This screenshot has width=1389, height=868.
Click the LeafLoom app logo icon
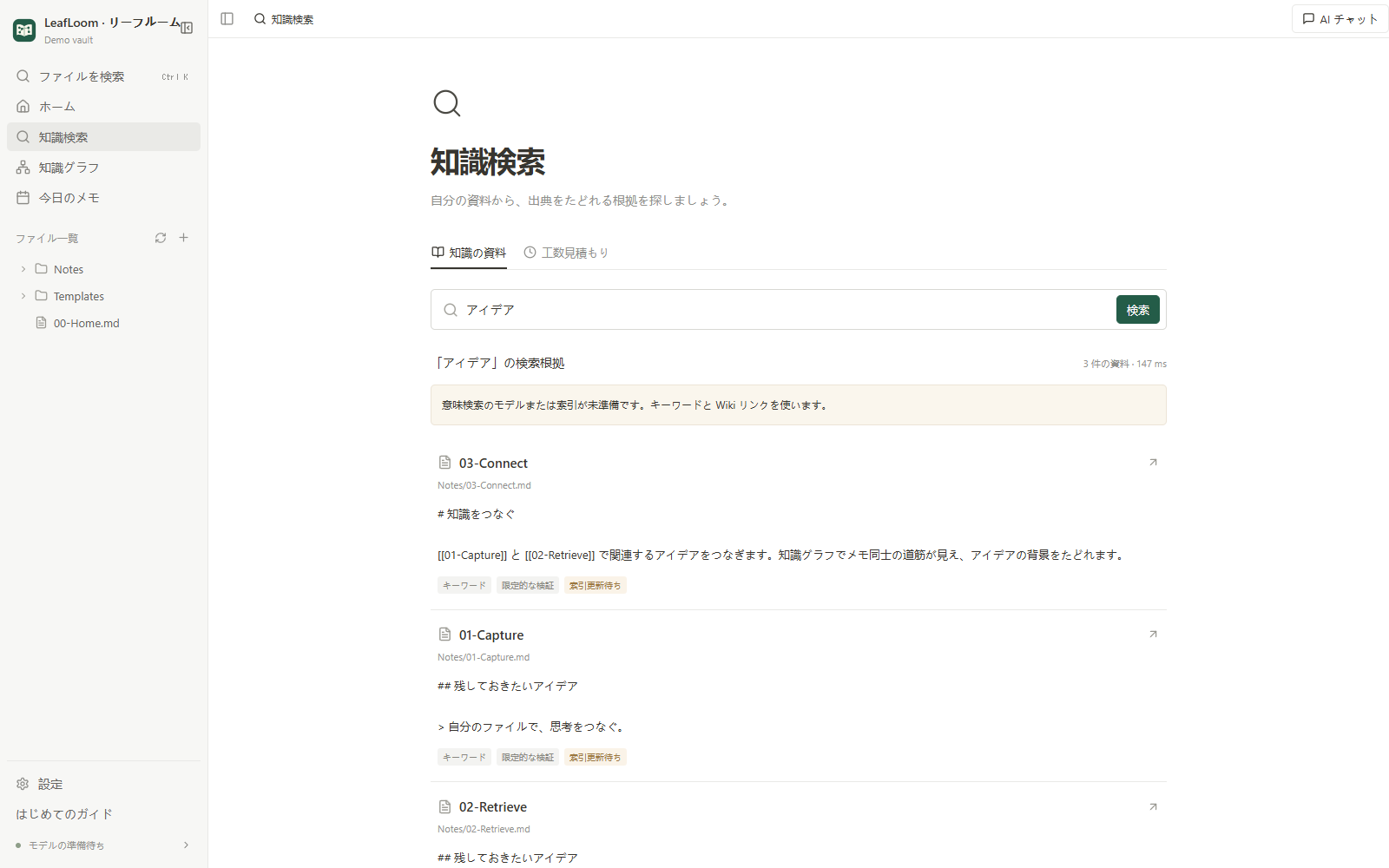[x=24, y=30]
